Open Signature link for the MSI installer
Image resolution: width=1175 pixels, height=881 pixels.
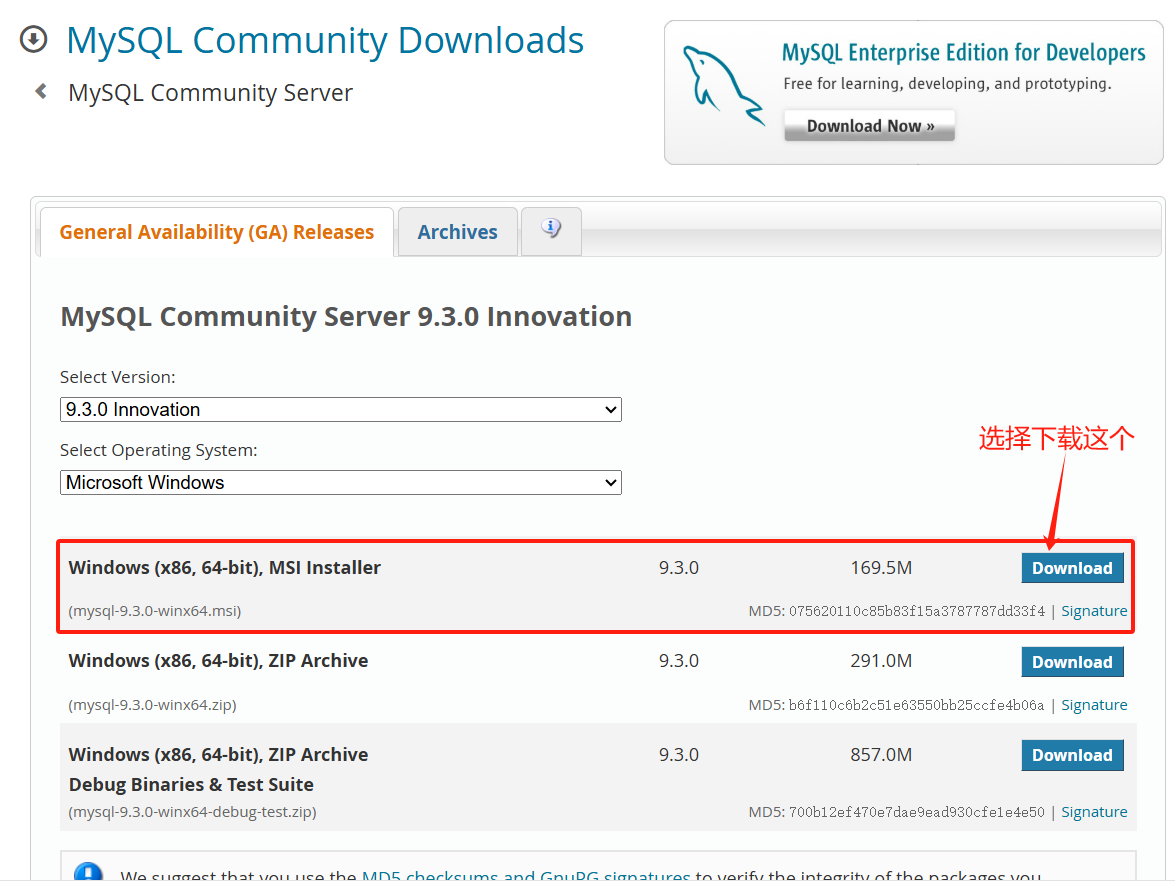click(x=1094, y=611)
